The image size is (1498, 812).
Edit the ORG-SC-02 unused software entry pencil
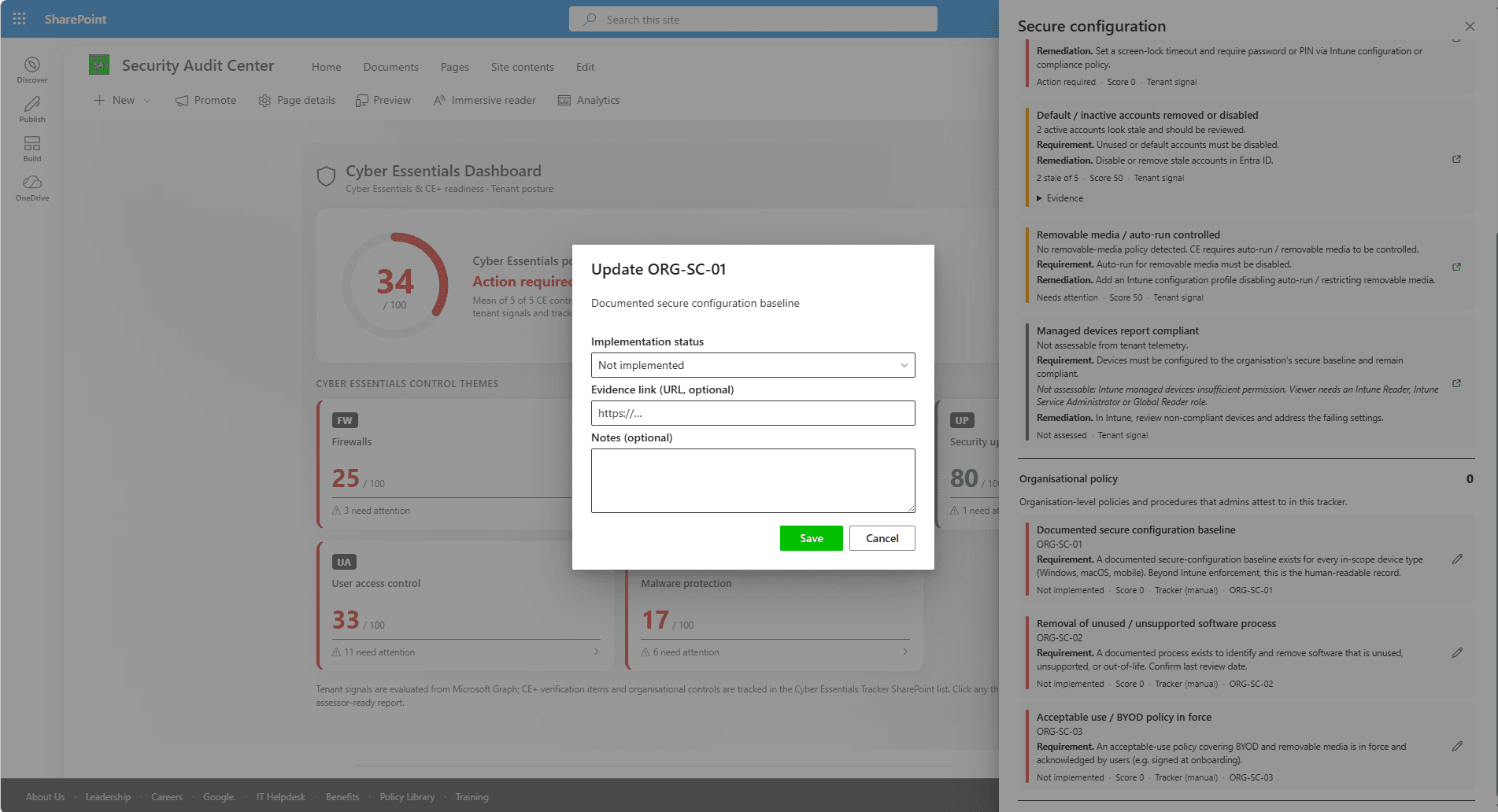1457,652
